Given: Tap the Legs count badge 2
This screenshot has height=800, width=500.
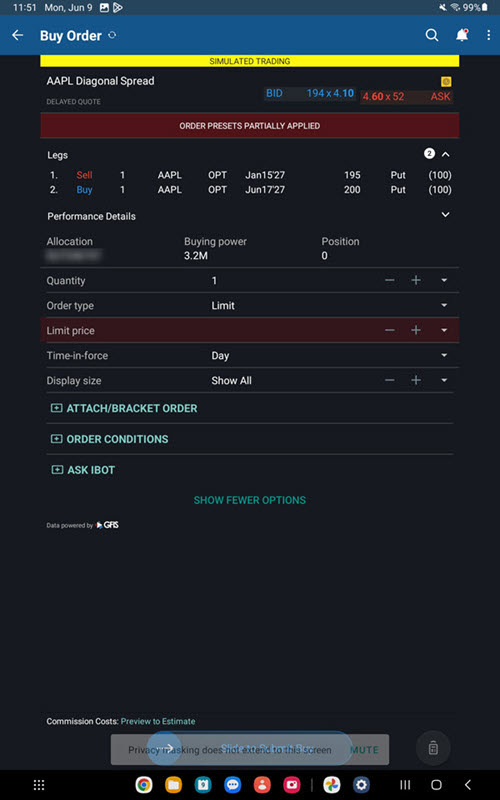Looking at the screenshot, I should 430,154.
